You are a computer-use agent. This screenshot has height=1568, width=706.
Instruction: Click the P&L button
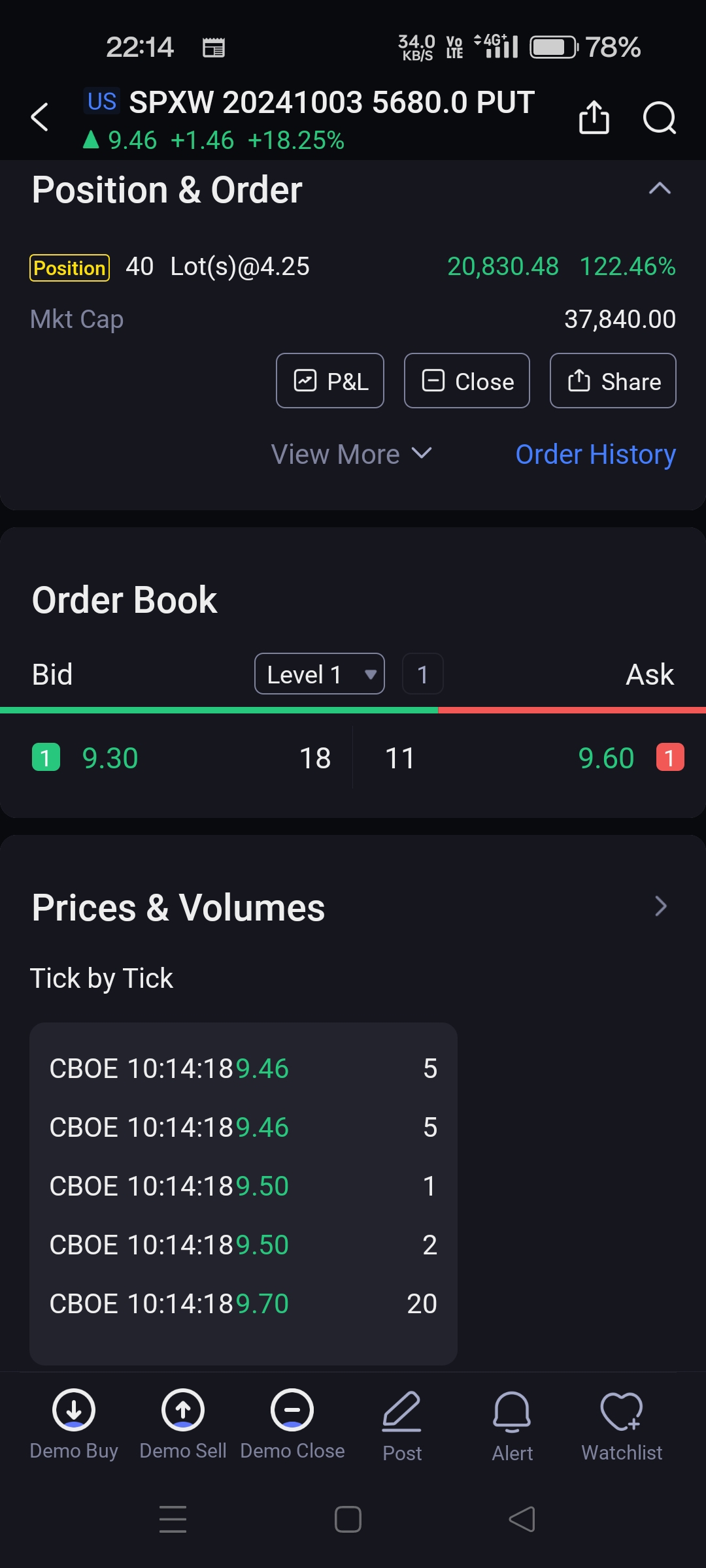click(330, 381)
